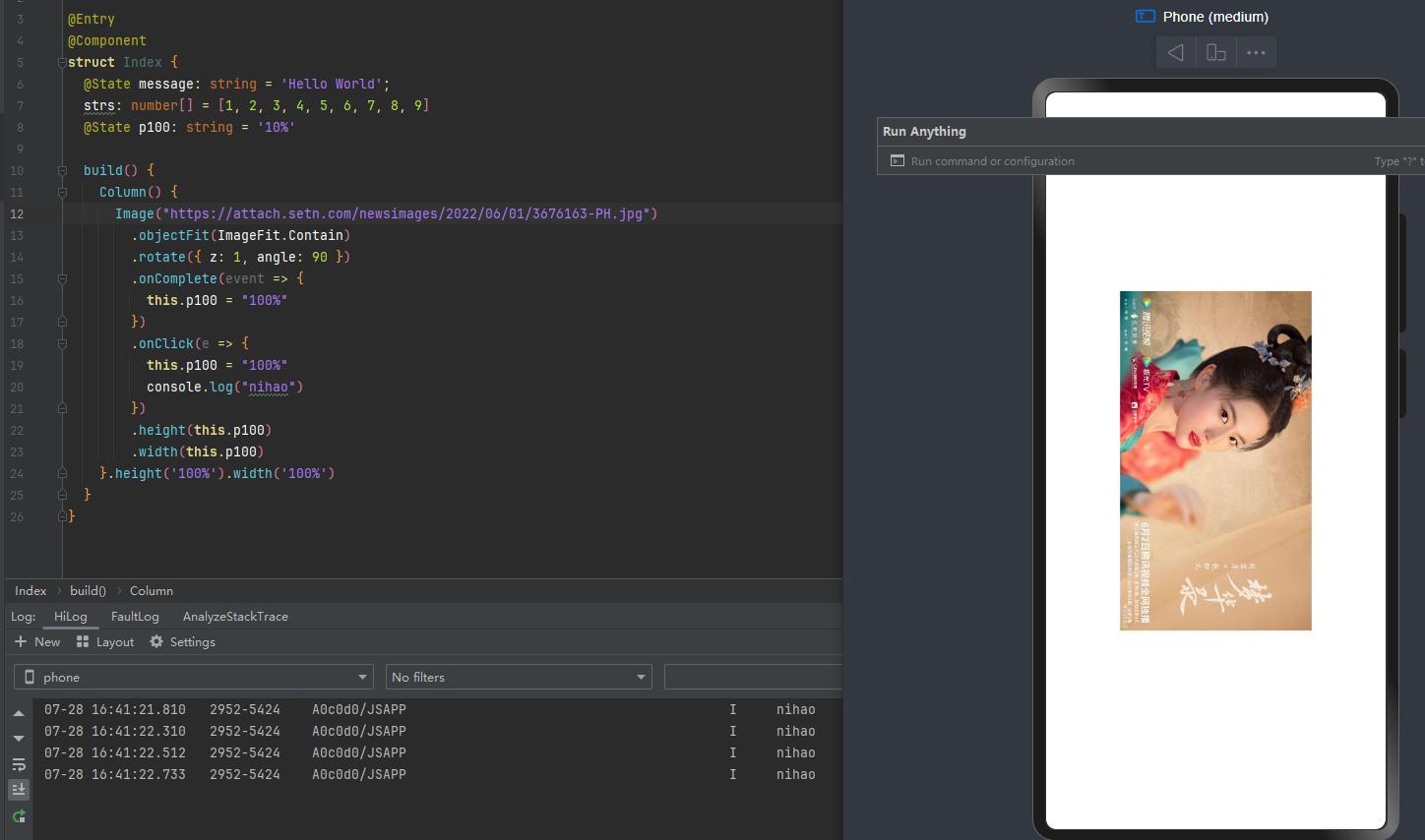
Task: Click the Phone (medium) device icon
Action: point(1145,16)
